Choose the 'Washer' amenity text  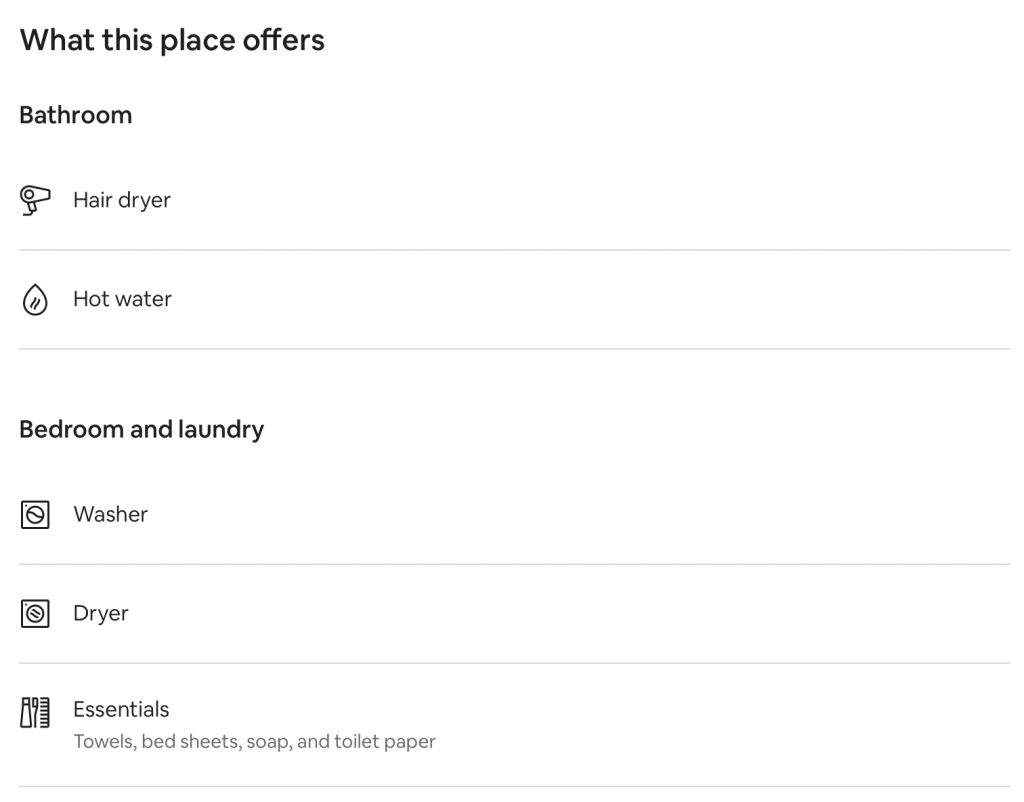point(110,514)
